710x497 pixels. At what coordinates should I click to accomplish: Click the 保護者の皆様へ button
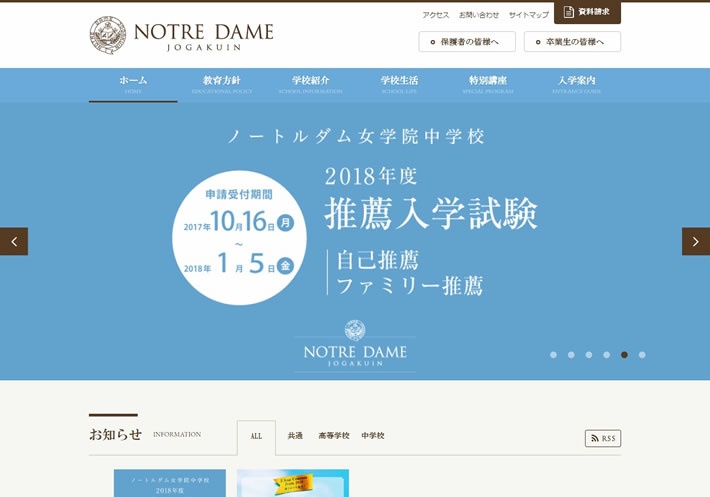[467, 42]
